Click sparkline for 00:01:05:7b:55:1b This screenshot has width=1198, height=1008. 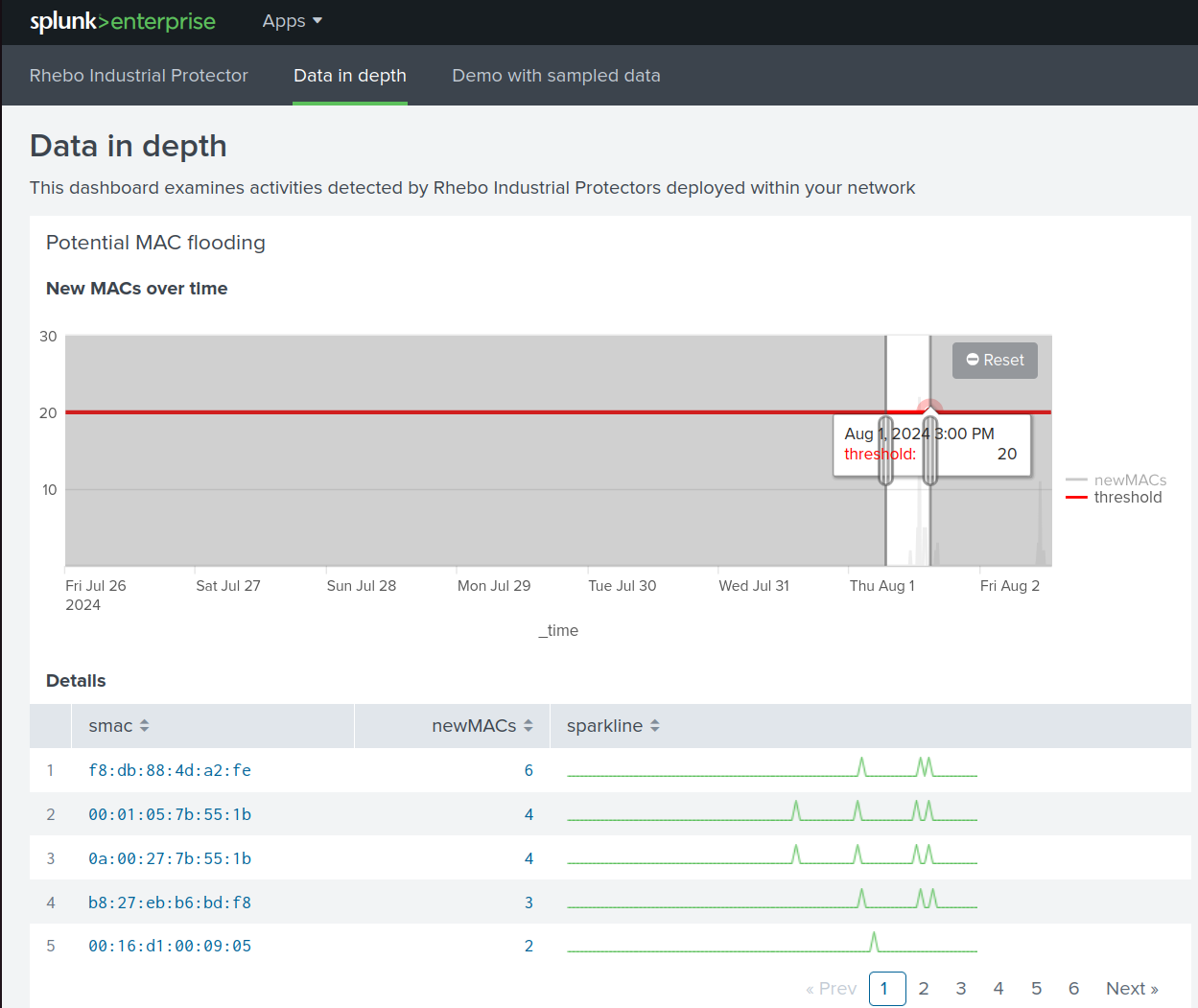772,811
